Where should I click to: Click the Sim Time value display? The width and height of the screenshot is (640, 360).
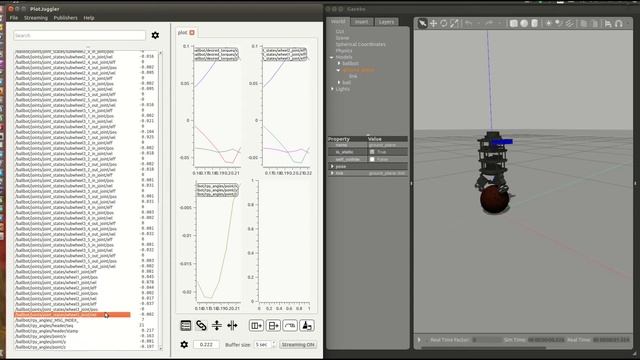click(546, 340)
